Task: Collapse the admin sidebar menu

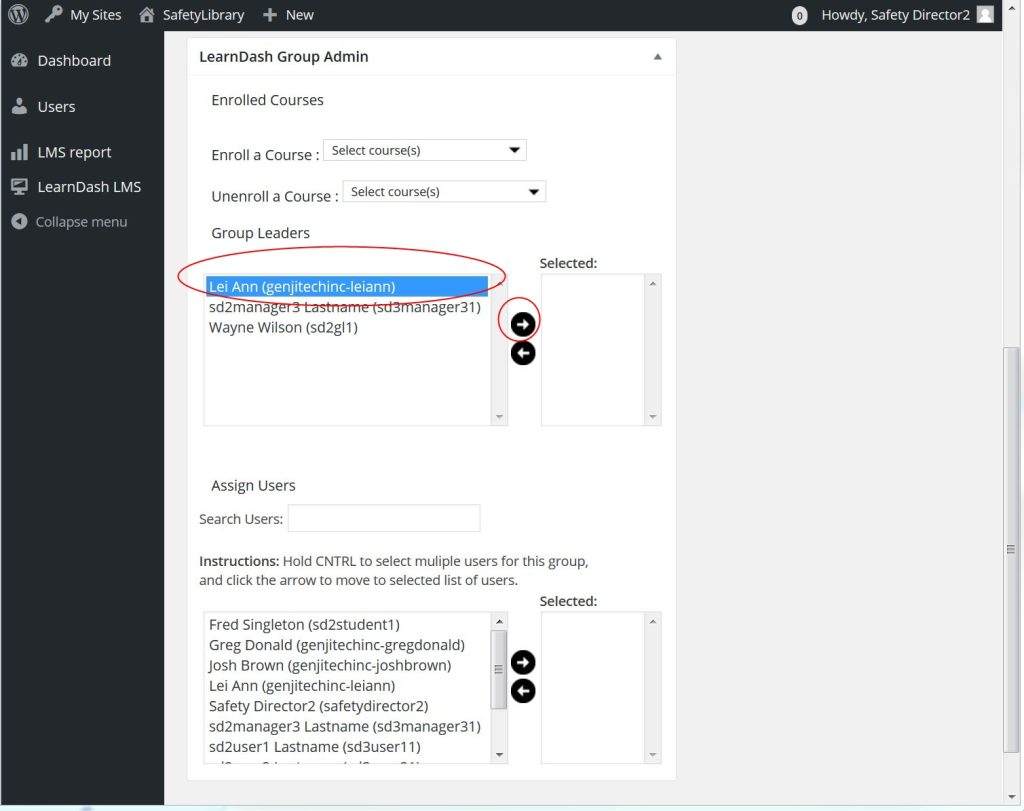Action: pos(80,222)
